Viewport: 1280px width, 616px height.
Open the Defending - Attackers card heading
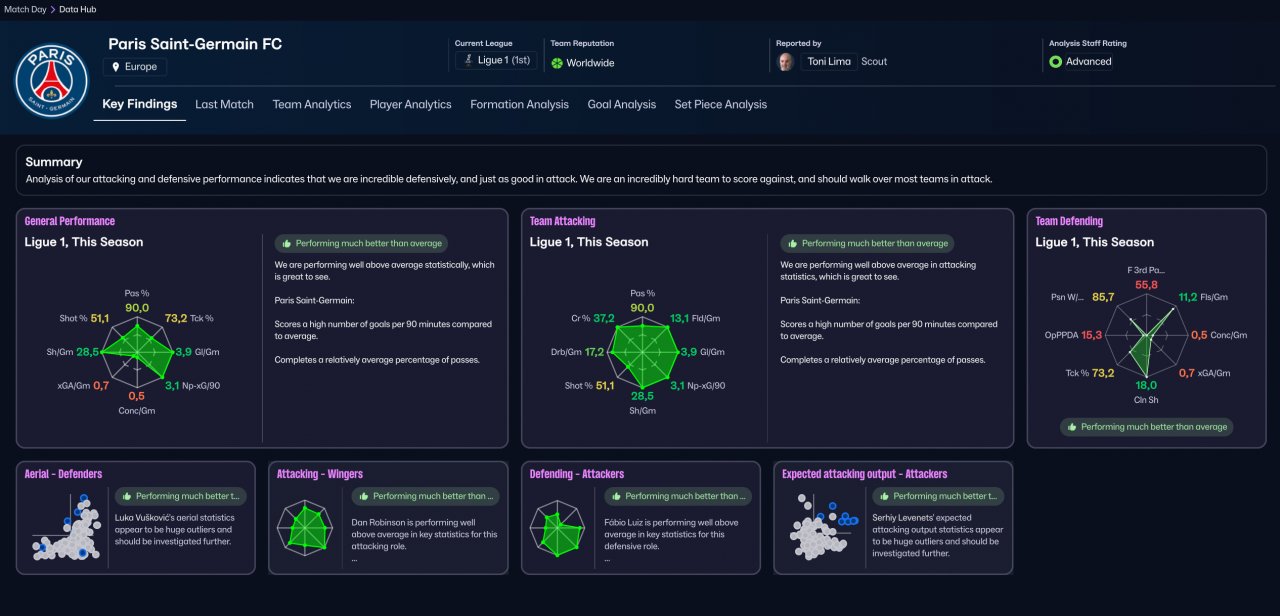[577, 474]
